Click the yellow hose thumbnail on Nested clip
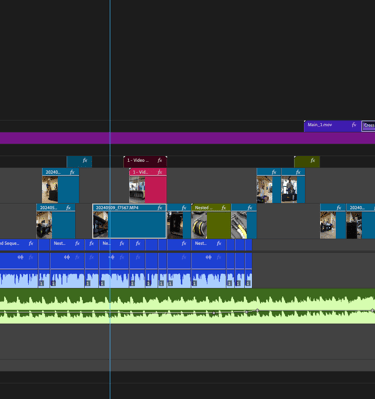This screenshot has height=399, width=375. click(x=199, y=225)
